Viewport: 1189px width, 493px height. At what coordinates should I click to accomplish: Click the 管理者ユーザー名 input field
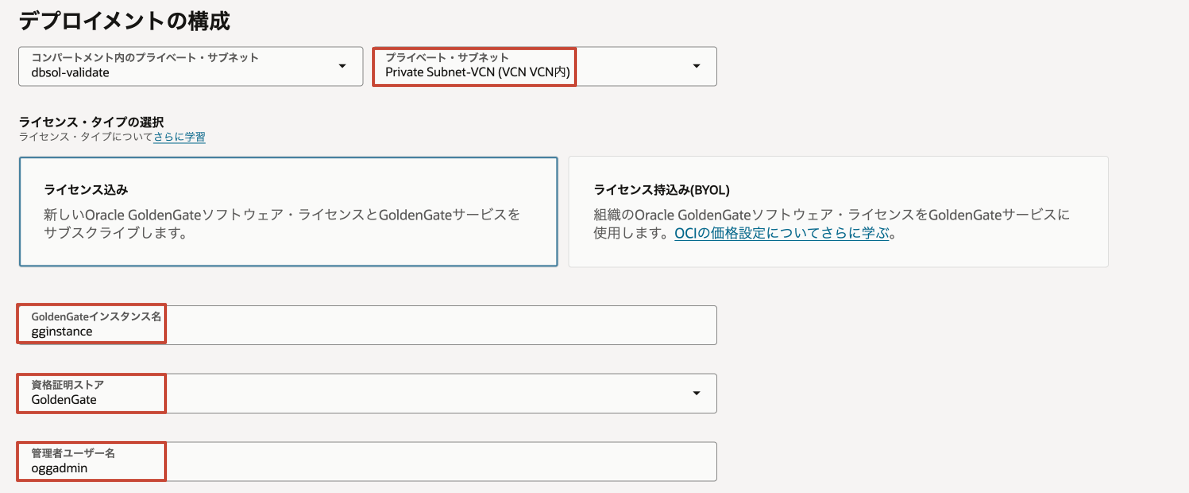[x=367, y=461]
